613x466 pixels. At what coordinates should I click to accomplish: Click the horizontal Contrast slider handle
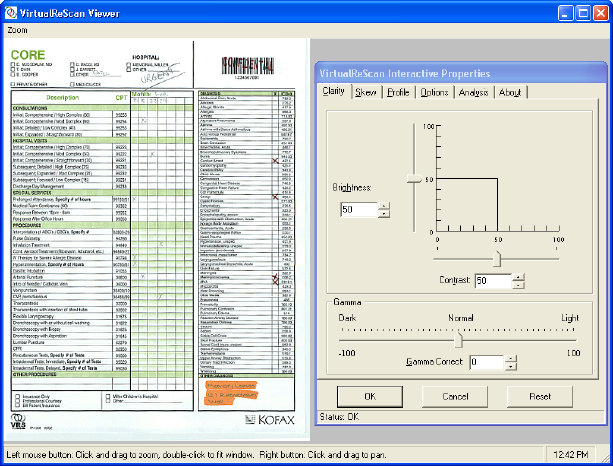point(499,259)
